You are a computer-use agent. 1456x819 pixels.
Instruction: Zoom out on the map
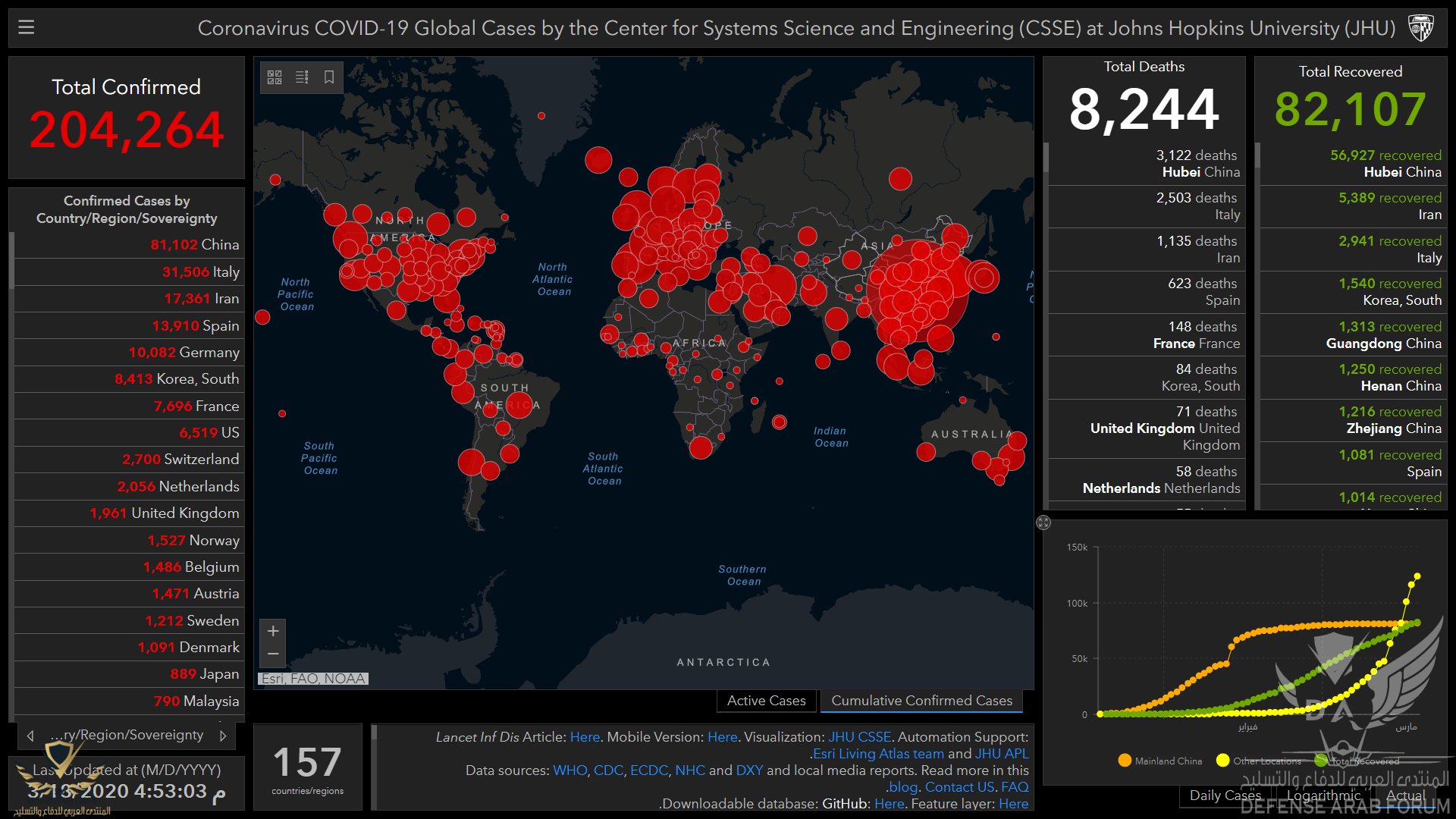pos(273,654)
